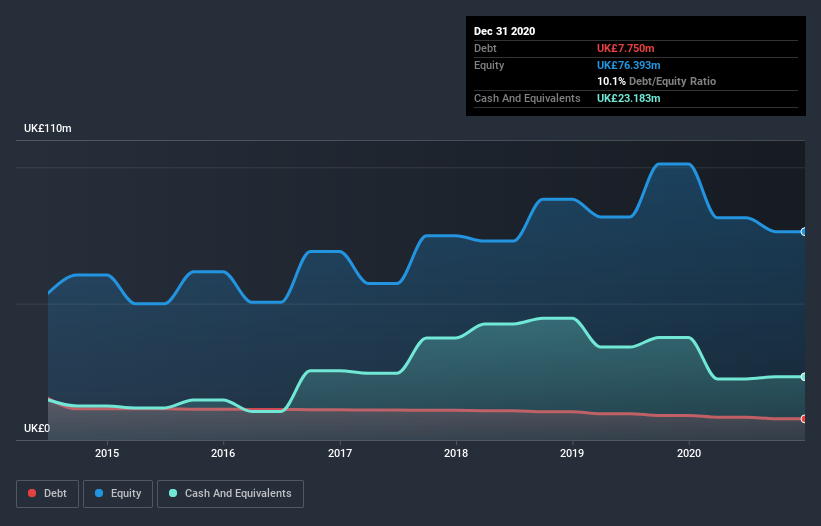Click the UK£7.750m debt value
Screen dimensions: 821x526
coord(626,48)
